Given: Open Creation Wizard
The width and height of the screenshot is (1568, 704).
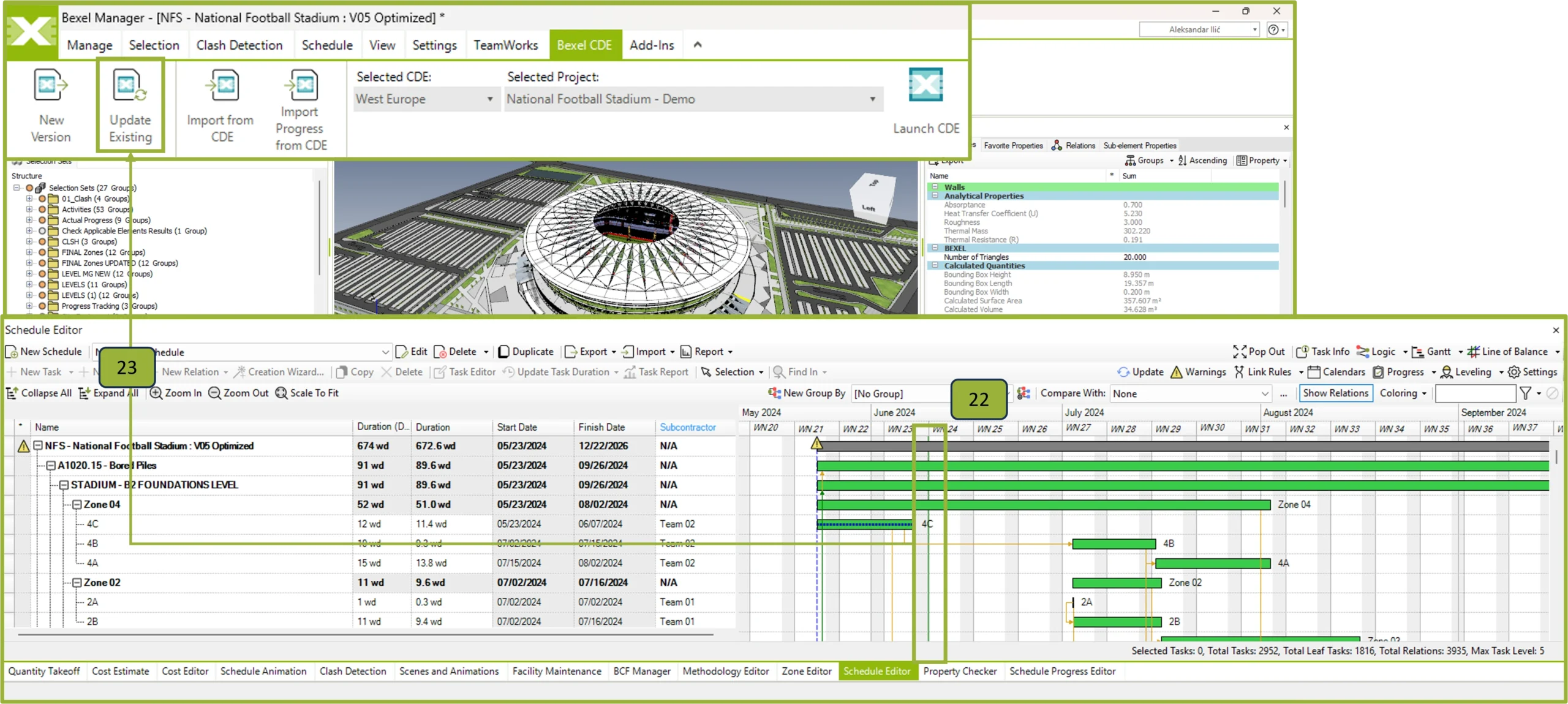Looking at the screenshot, I should pos(279,372).
